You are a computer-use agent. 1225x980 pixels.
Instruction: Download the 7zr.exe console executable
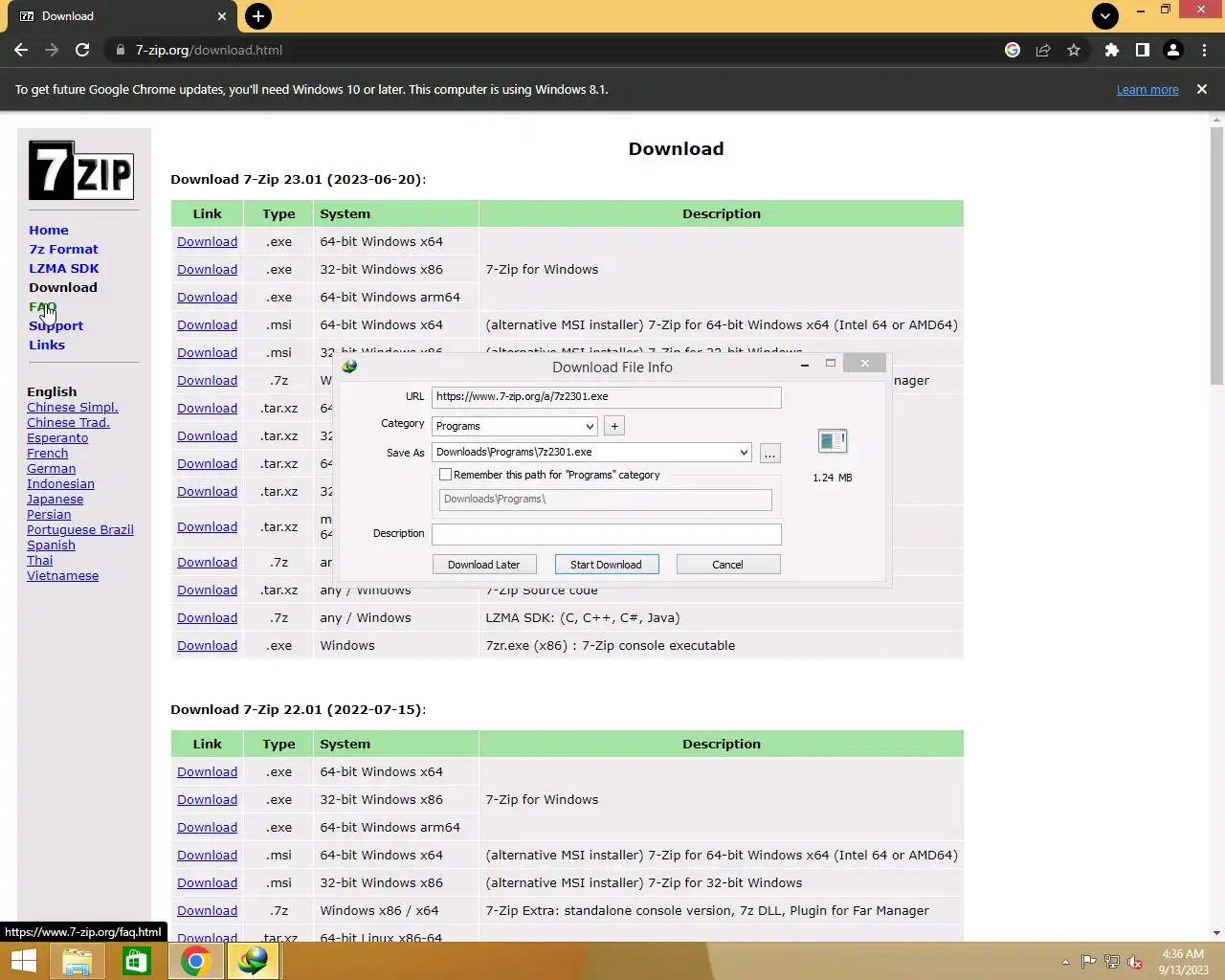pos(207,645)
